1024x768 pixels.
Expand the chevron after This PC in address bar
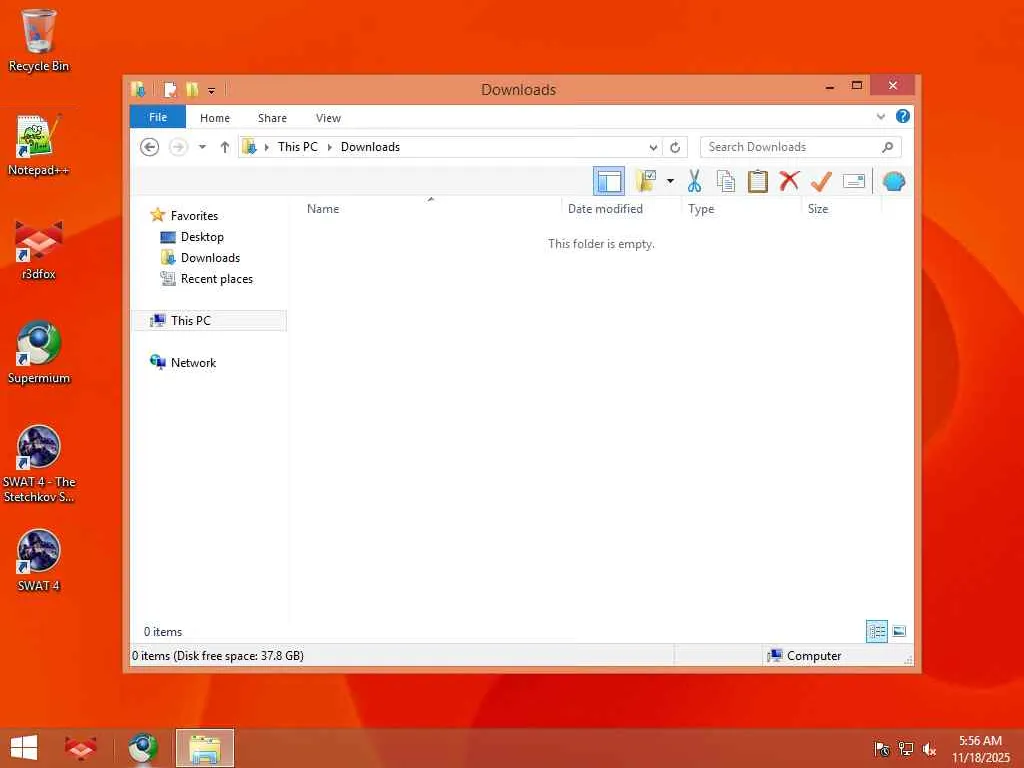click(329, 147)
